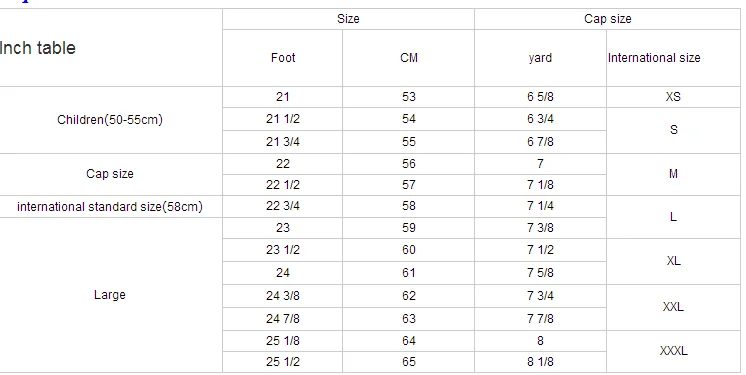Select the "Large" row label
The image size is (746, 375).
point(110,295)
